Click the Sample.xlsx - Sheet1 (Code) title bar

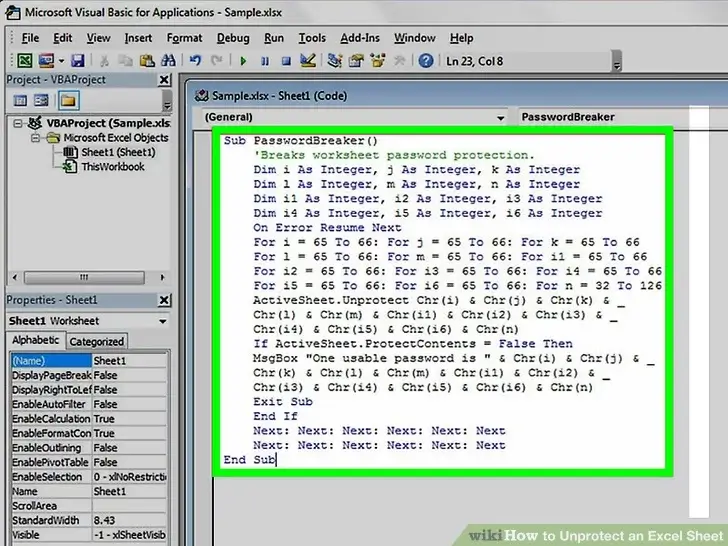click(x=457, y=96)
